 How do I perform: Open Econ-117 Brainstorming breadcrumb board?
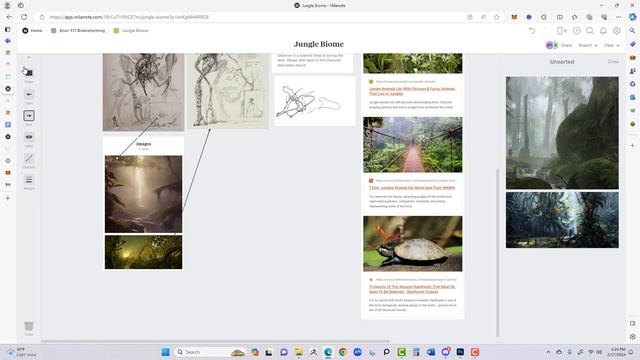78,31
